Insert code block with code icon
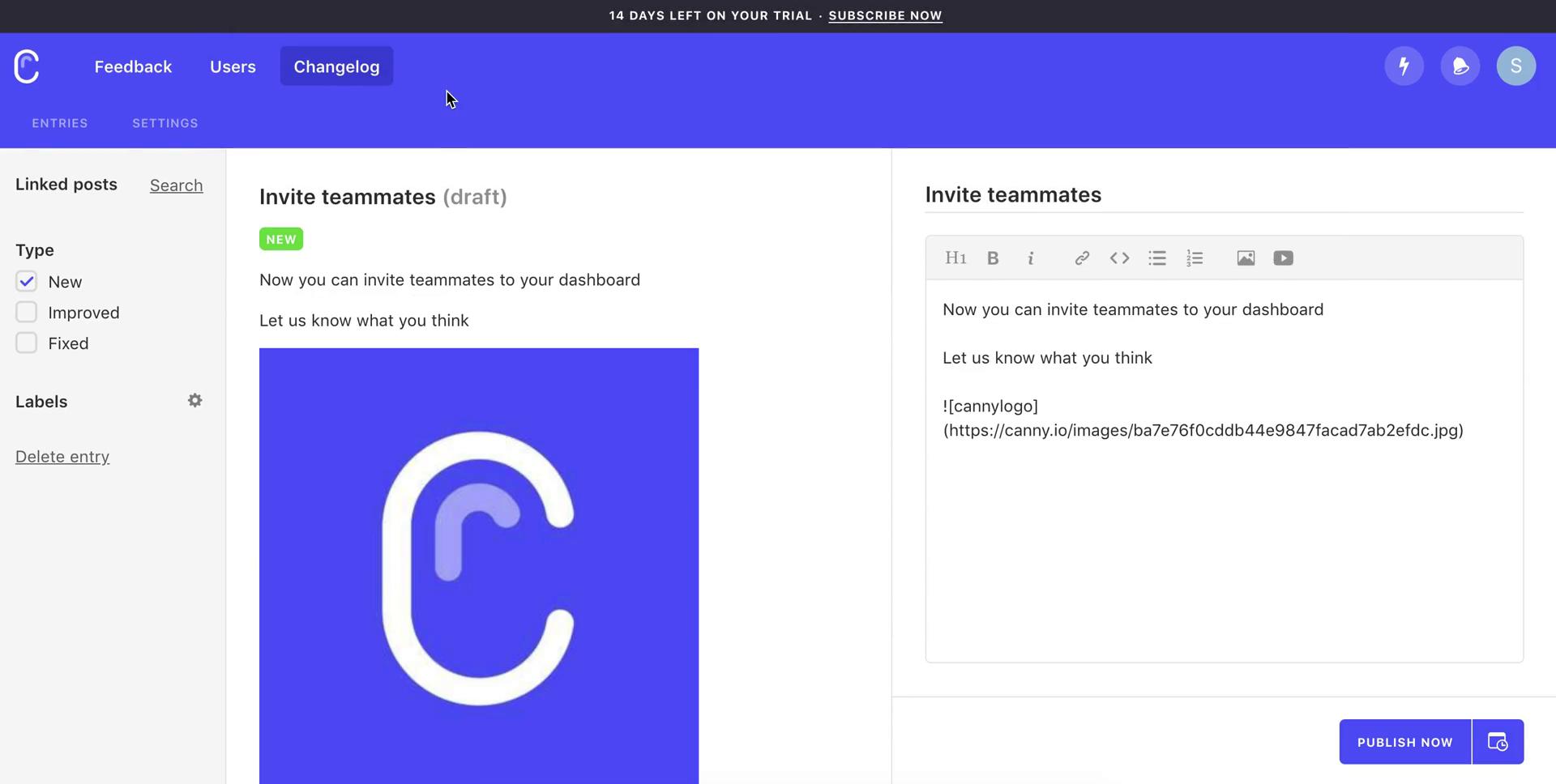1556x784 pixels. [1119, 258]
